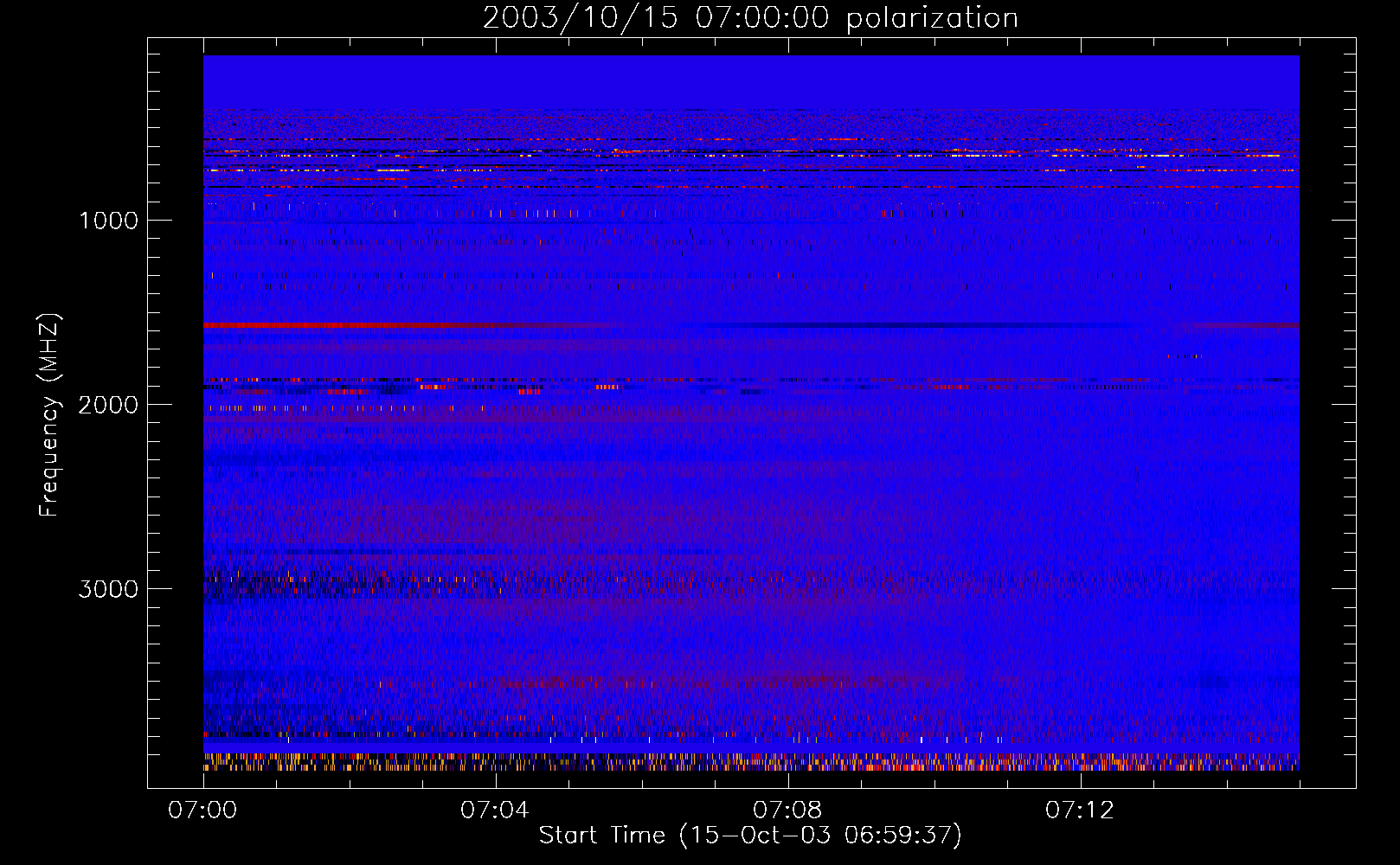Click the plot title '2003/10/15 07:00:00 polarization'
The height and width of the screenshot is (865, 1400).
tap(750, 17)
